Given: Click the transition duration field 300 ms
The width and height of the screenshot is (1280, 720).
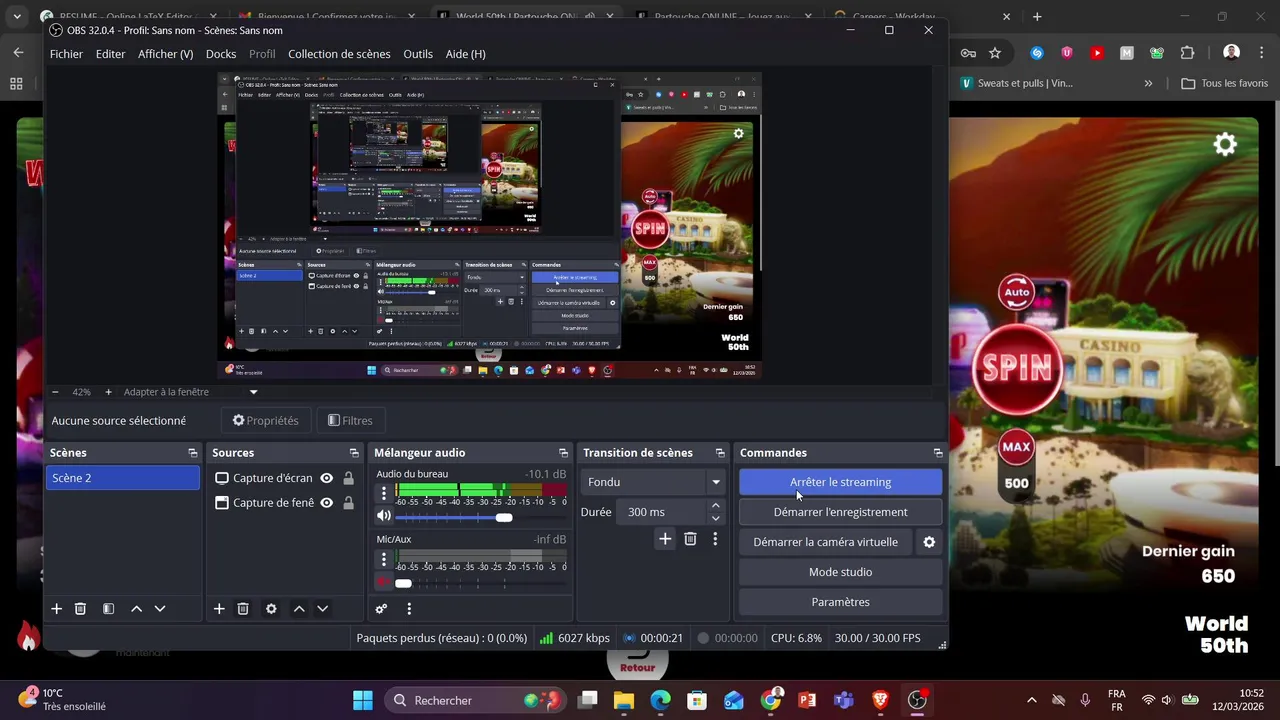Looking at the screenshot, I should click(x=662, y=512).
